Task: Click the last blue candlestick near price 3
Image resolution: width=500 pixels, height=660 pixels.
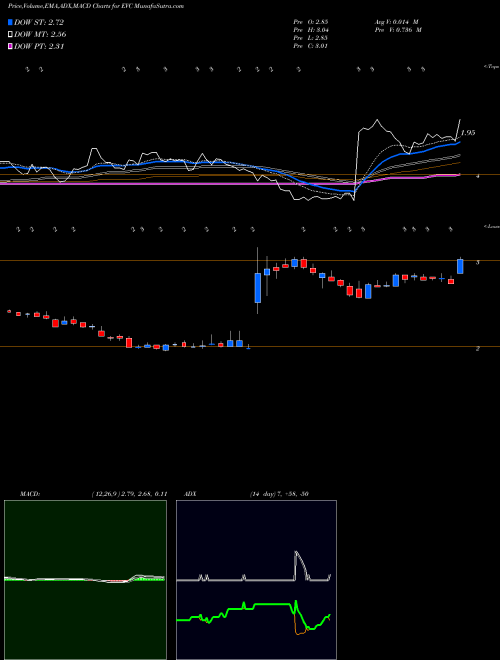Action: [x=460, y=266]
